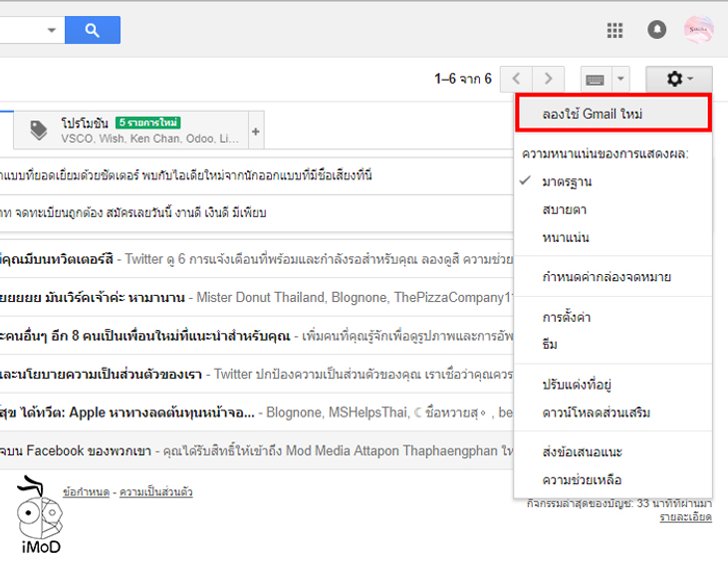Open email about Apple หาทางลดต้นทุนหน้าจอ
The height and width of the screenshot is (568, 728).
tap(256, 412)
